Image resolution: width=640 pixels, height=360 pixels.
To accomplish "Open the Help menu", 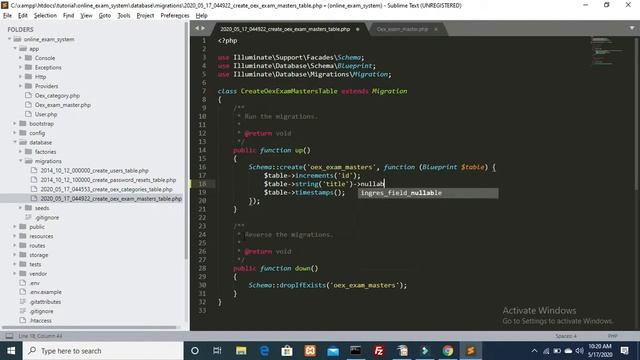I will [x=202, y=16].
